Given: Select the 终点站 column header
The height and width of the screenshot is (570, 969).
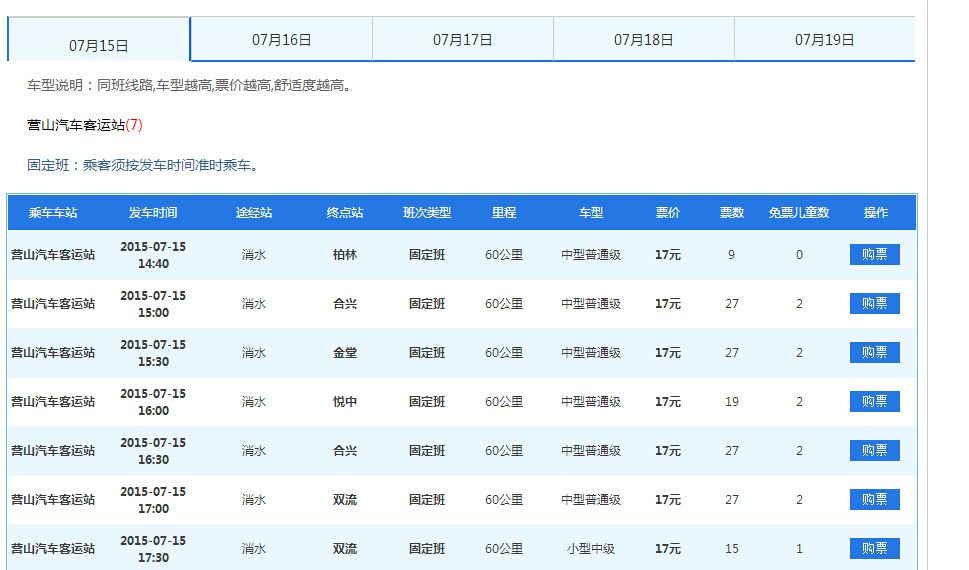Looking at the screenshot, I should [345, 213].
